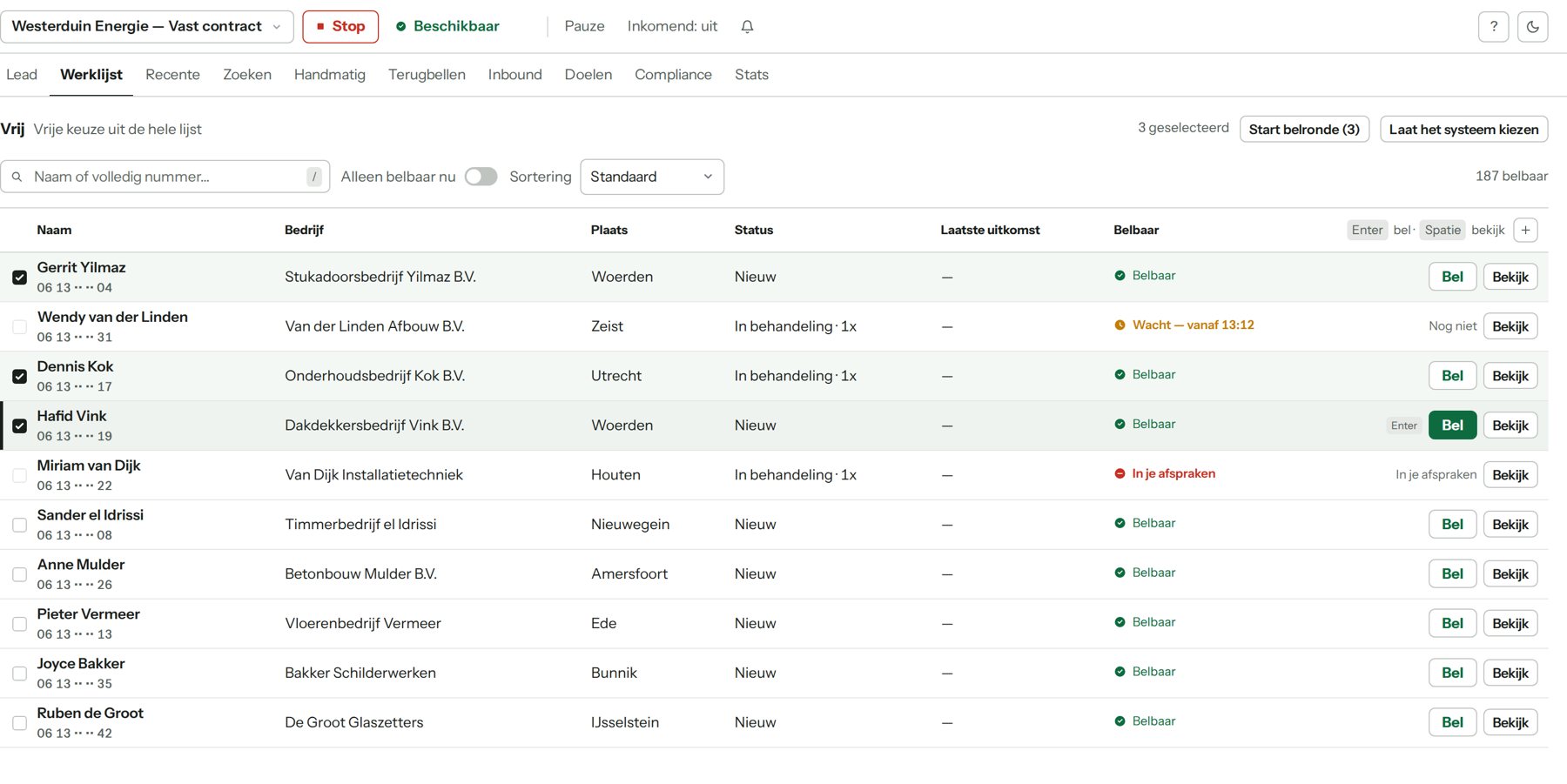Click Wacht — vanaf 13:12 status

click(1184, 325)
